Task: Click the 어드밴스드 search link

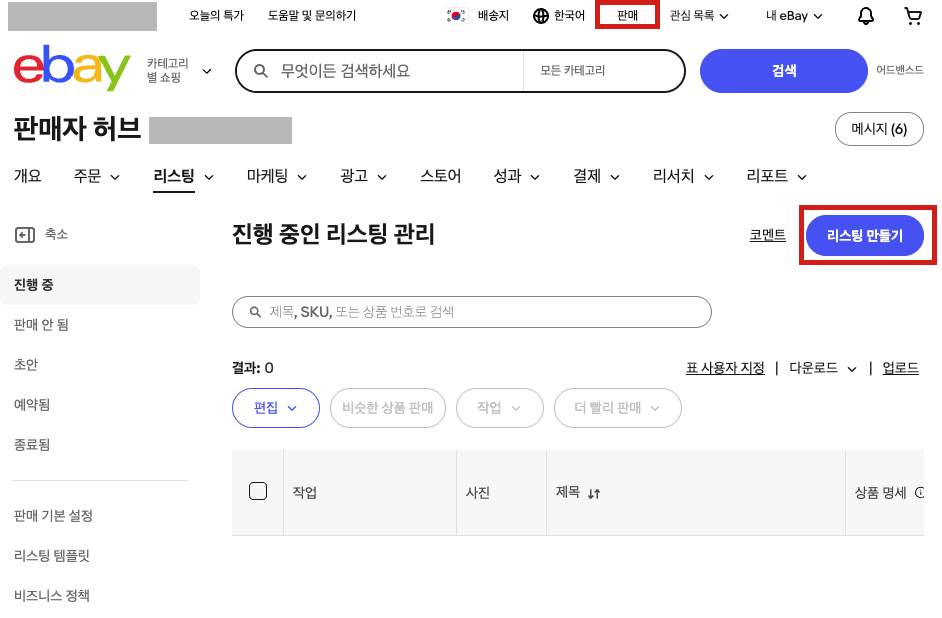Action: 899,70
